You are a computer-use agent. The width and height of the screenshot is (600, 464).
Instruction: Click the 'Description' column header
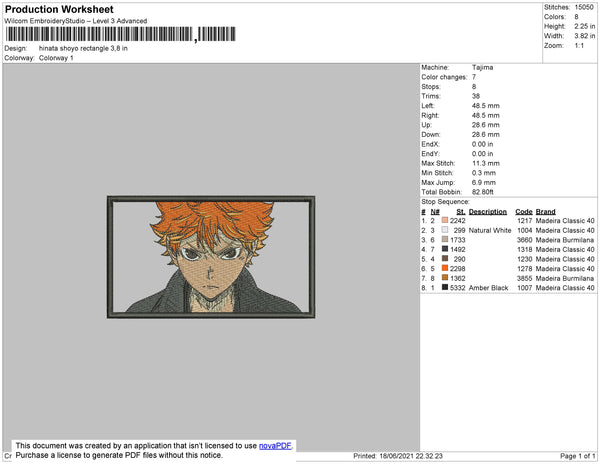[488, 212]
